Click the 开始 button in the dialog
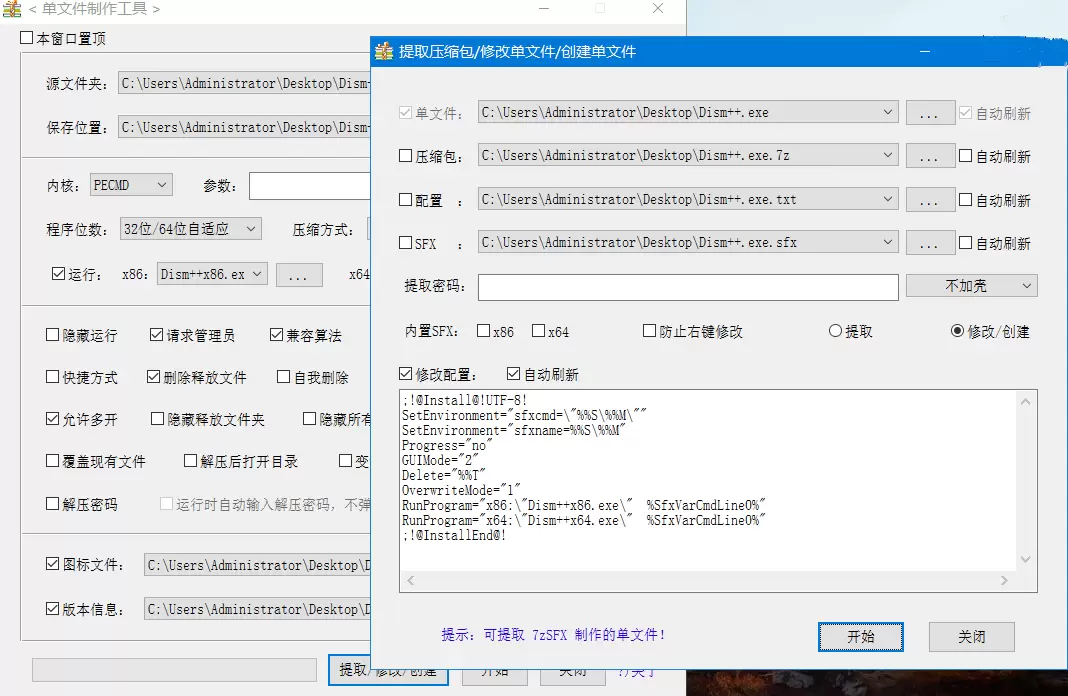 click(860, 637)
